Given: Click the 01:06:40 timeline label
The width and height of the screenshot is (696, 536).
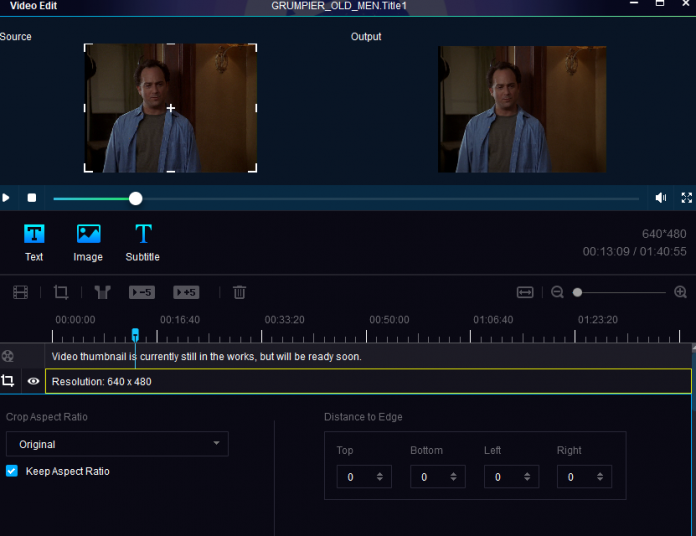Looking at the screenshot, I should click(493, 319).
